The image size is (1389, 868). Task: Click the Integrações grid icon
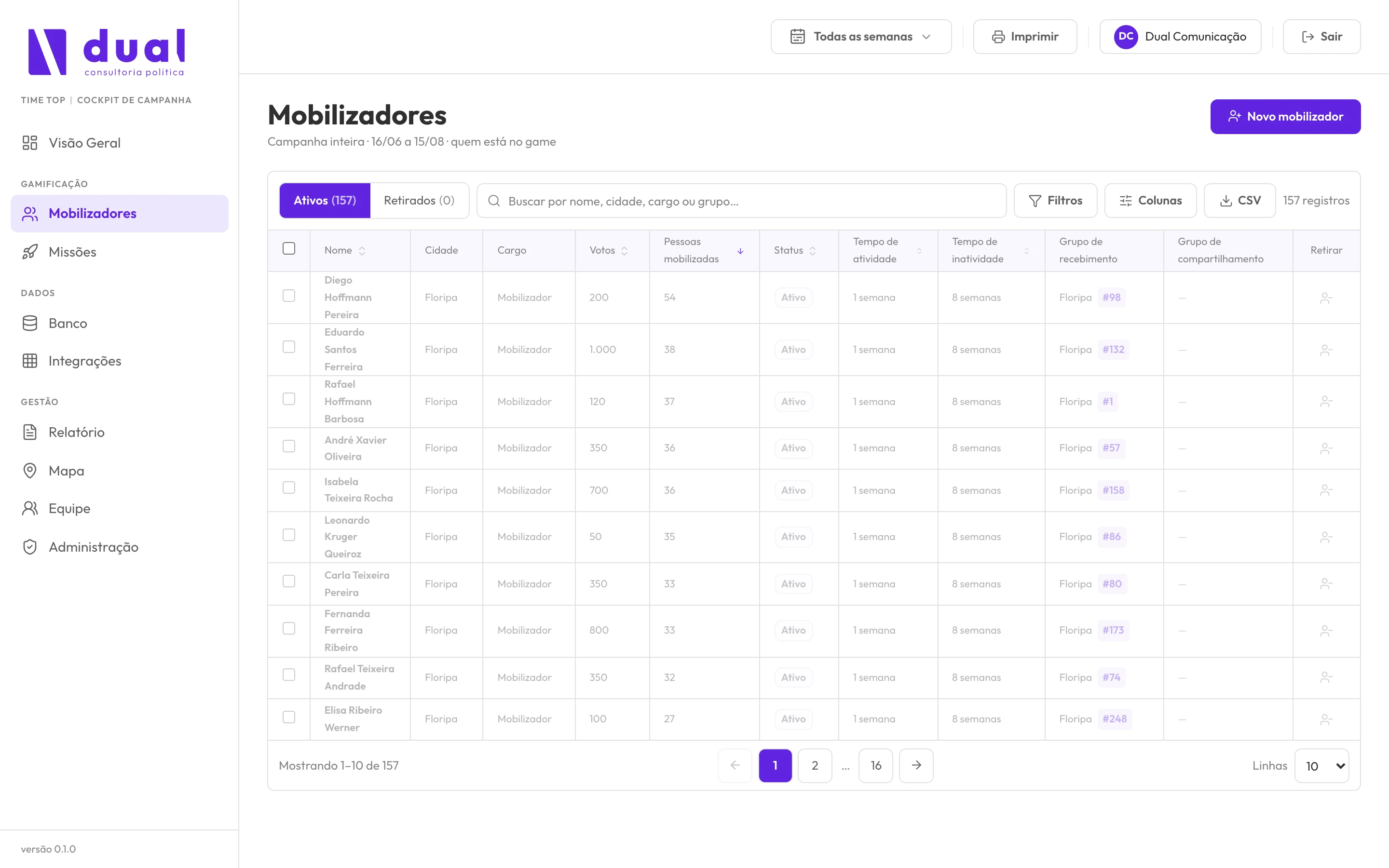tap(30, 361)
